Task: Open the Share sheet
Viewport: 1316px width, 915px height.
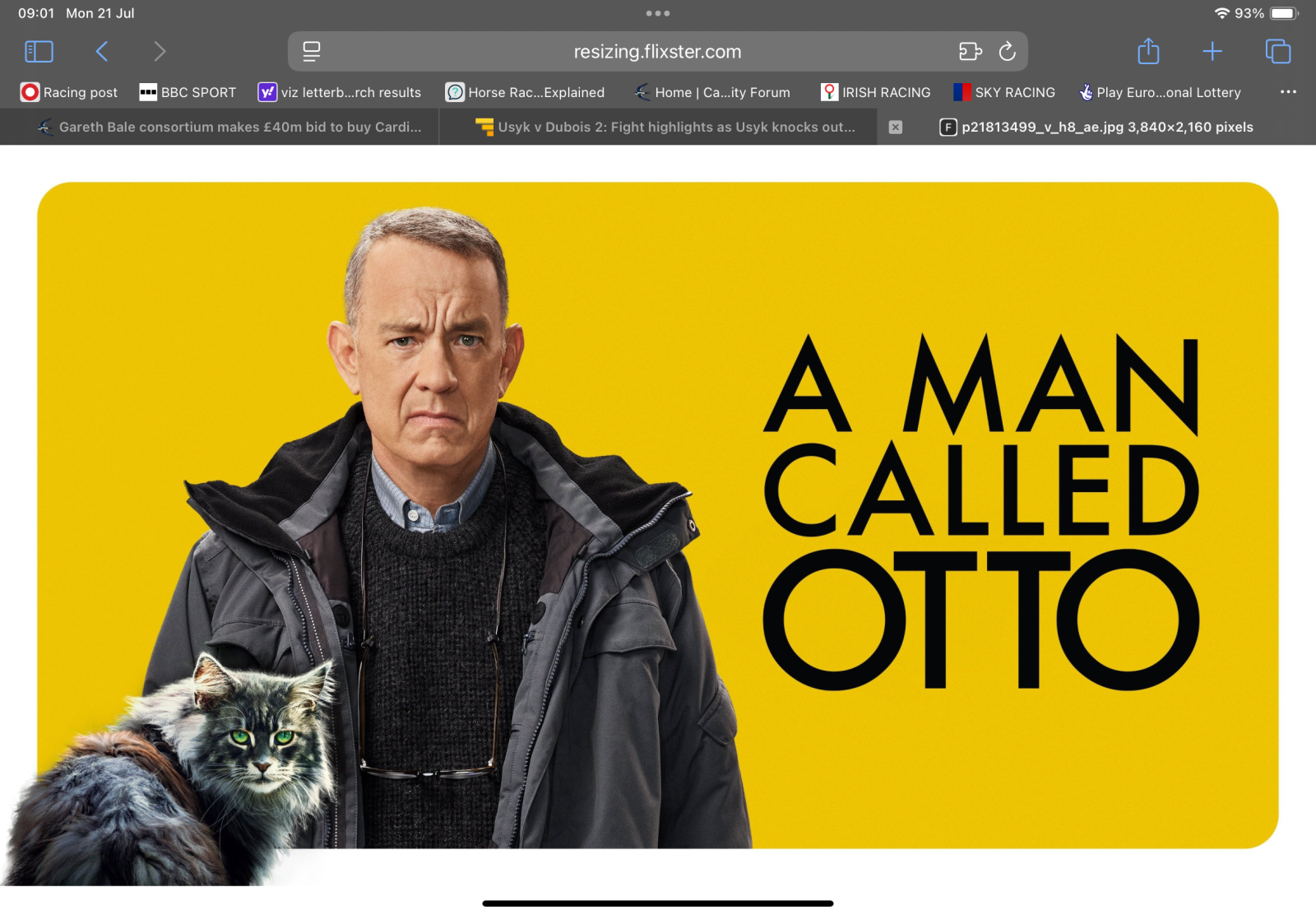Action: point(1148,52)
